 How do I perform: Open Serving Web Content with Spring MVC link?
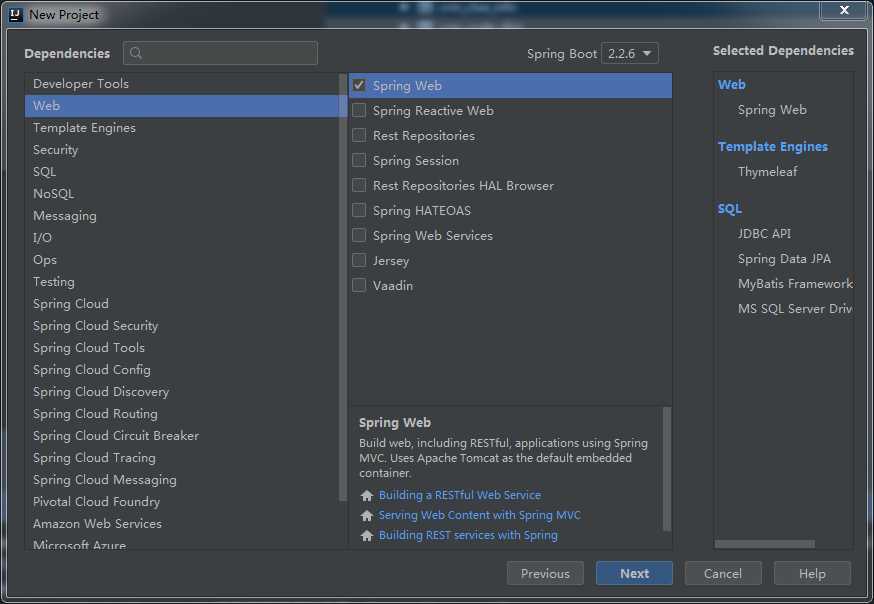tap(479, 515)
